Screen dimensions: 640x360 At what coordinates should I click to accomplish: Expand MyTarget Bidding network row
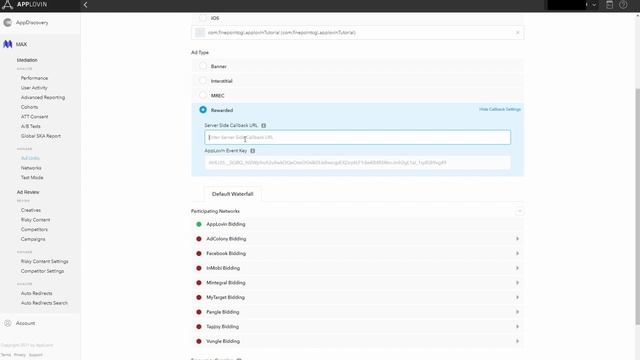tap(517, 298)
